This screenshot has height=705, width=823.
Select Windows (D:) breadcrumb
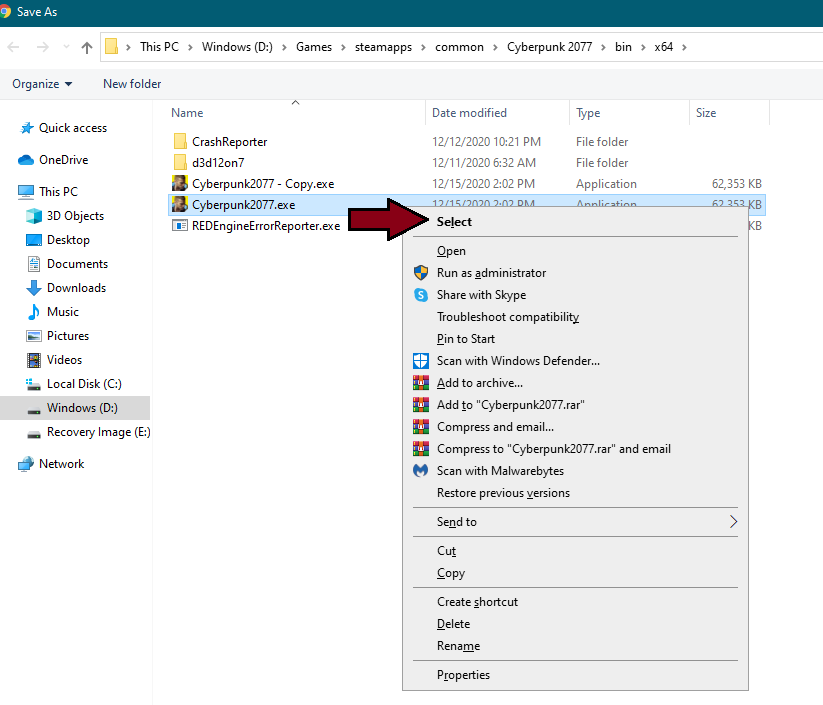pos(237,47)
